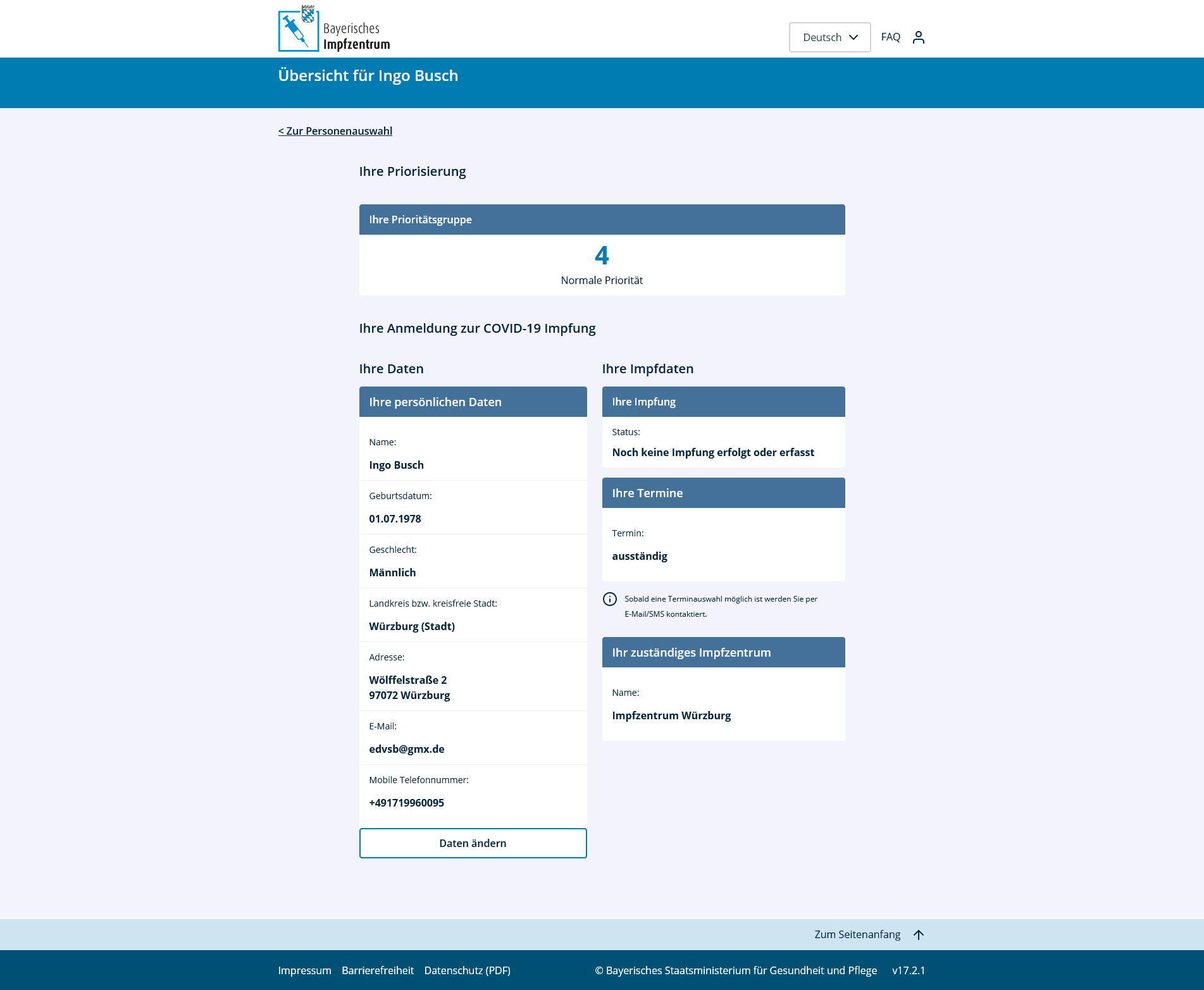The height and width of the screenshot is (990, 1204).
Task: Click the mobile number +491719960095
Action: [407, 803]
